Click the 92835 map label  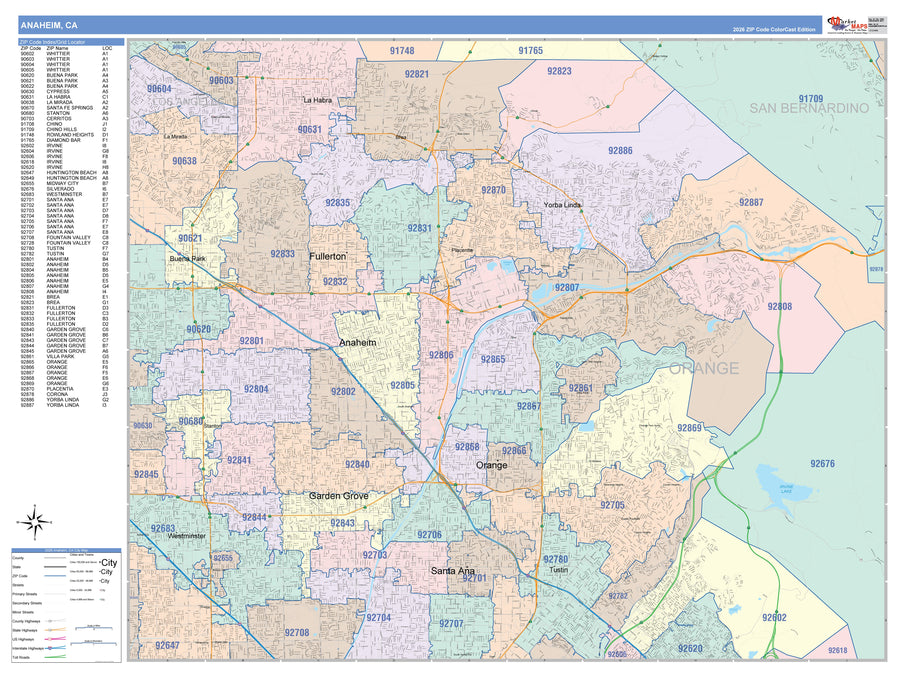click(x=337, y=203)
